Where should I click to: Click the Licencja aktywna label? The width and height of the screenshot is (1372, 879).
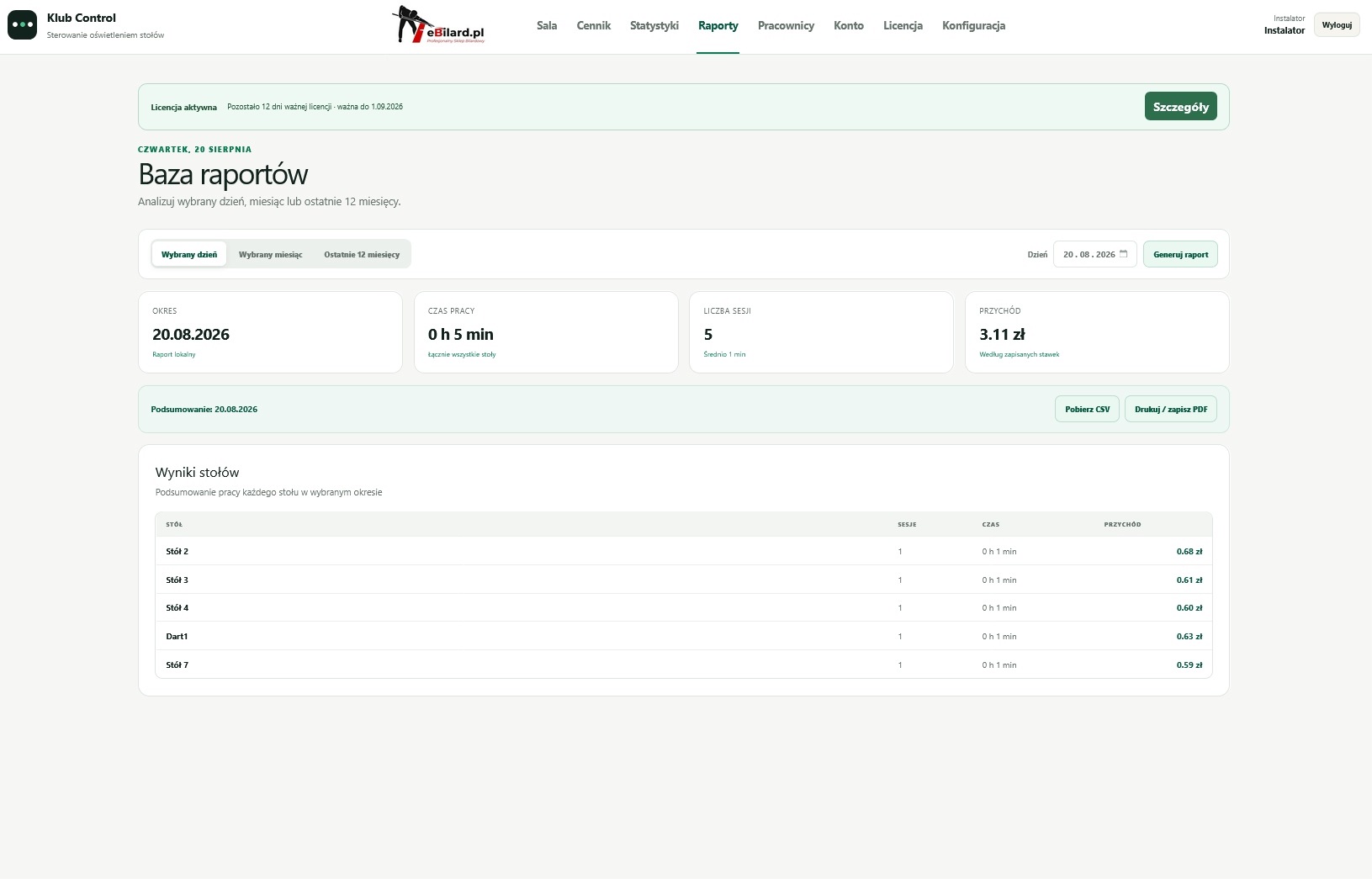pos(184,108)
